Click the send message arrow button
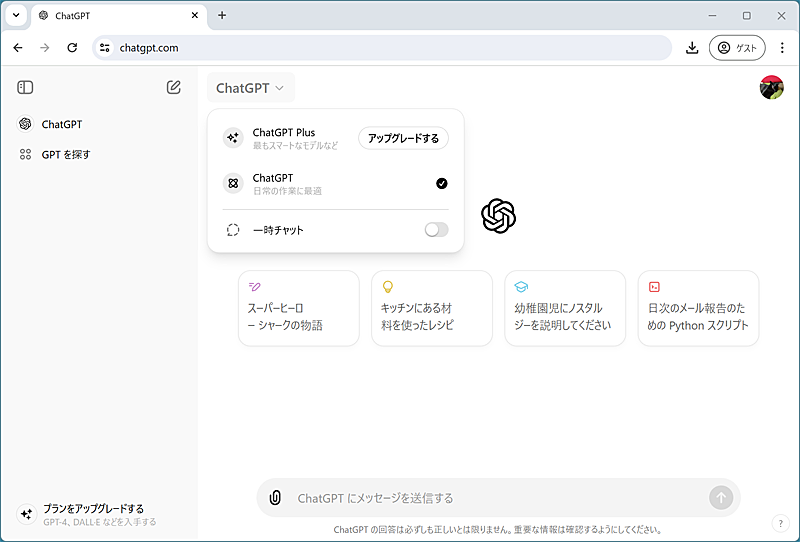Screen dimensions: 800x542 coord(721,497)
